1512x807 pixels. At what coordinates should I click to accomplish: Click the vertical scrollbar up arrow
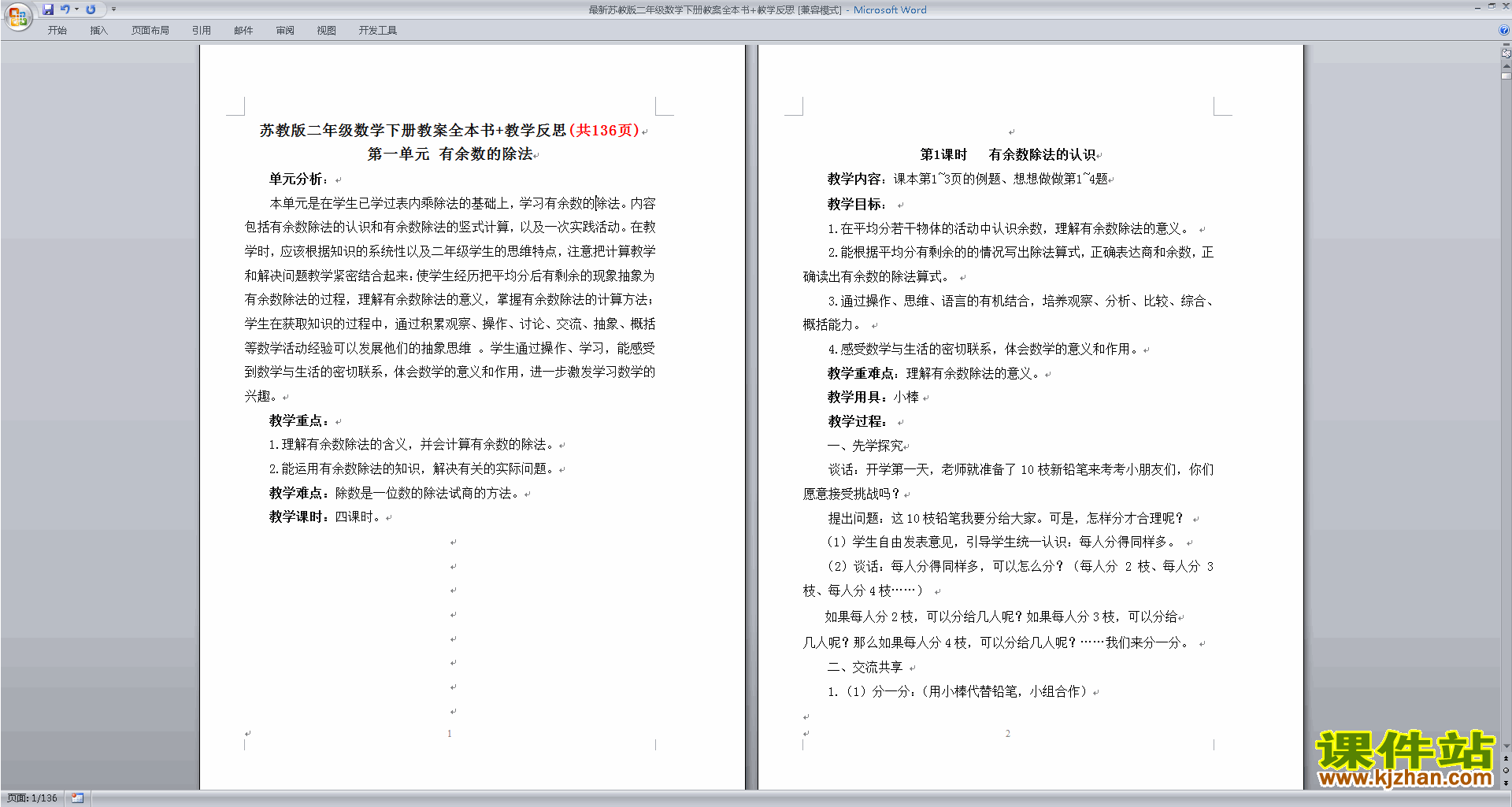pos(1506,66)
